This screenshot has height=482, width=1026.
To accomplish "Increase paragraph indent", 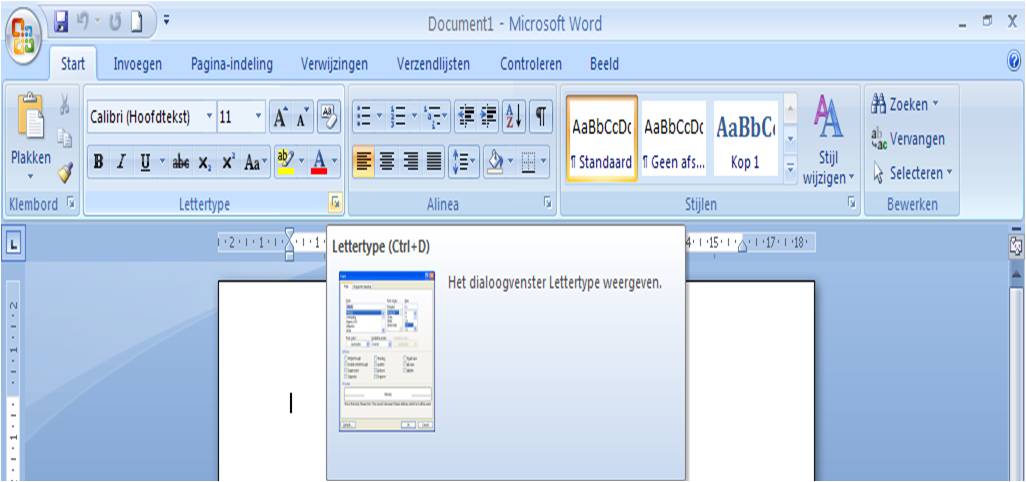I will click(x=488, y=116).
